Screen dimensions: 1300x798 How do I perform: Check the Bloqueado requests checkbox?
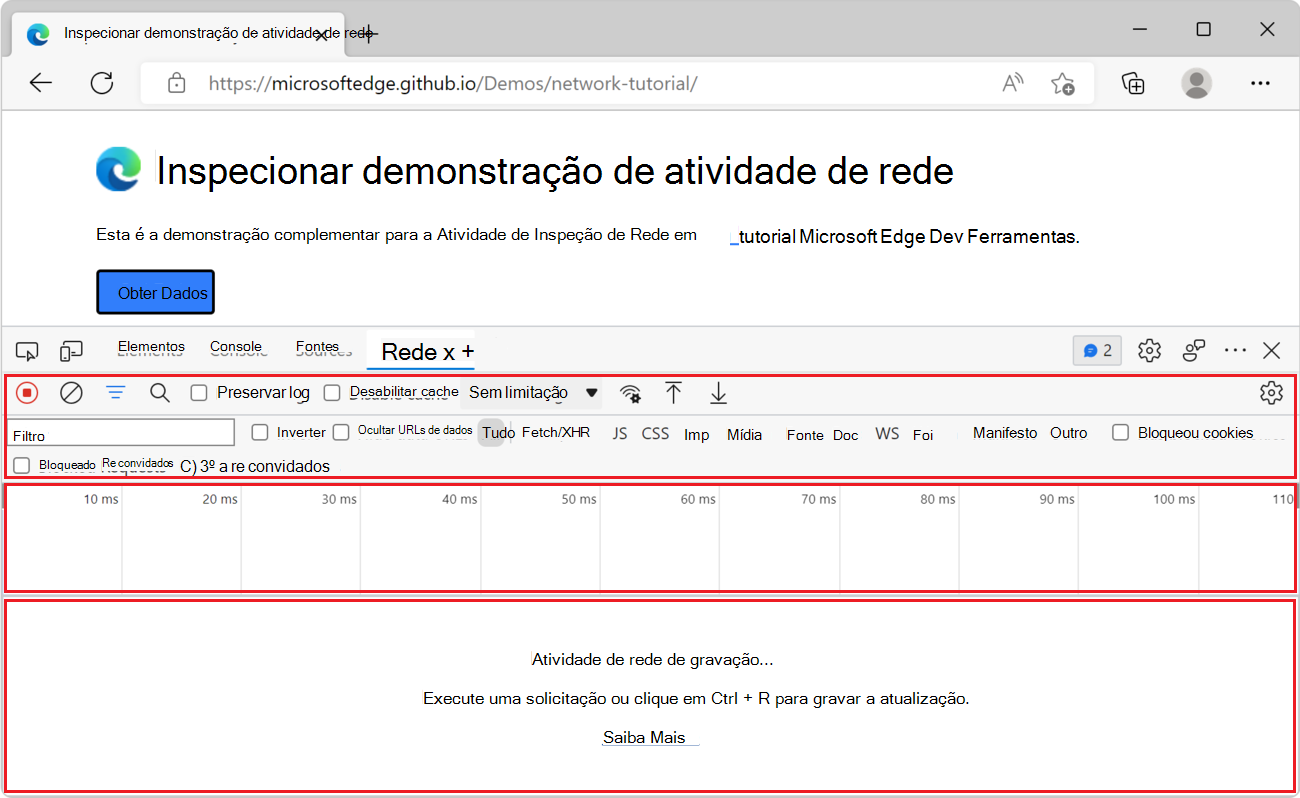pyautogui.click(x=22, y=466)
